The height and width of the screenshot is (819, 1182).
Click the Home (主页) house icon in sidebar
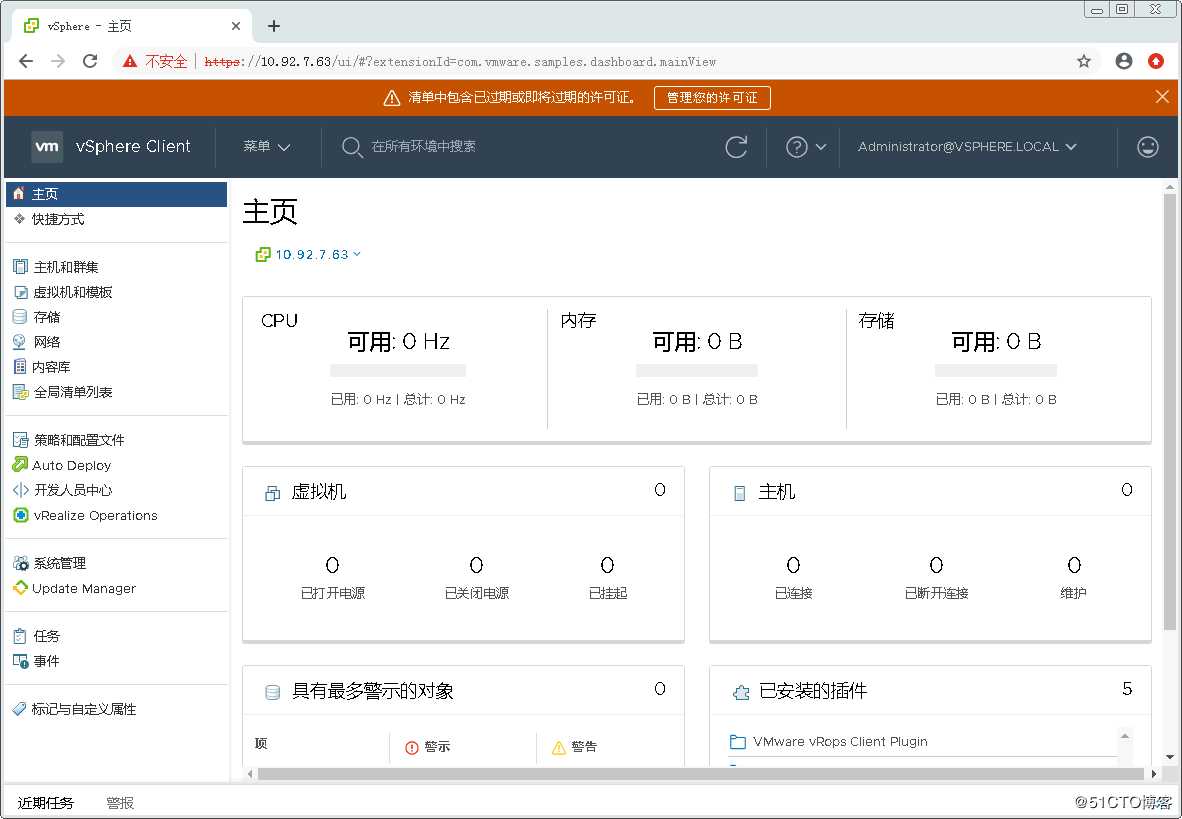(x=20, y=194)
